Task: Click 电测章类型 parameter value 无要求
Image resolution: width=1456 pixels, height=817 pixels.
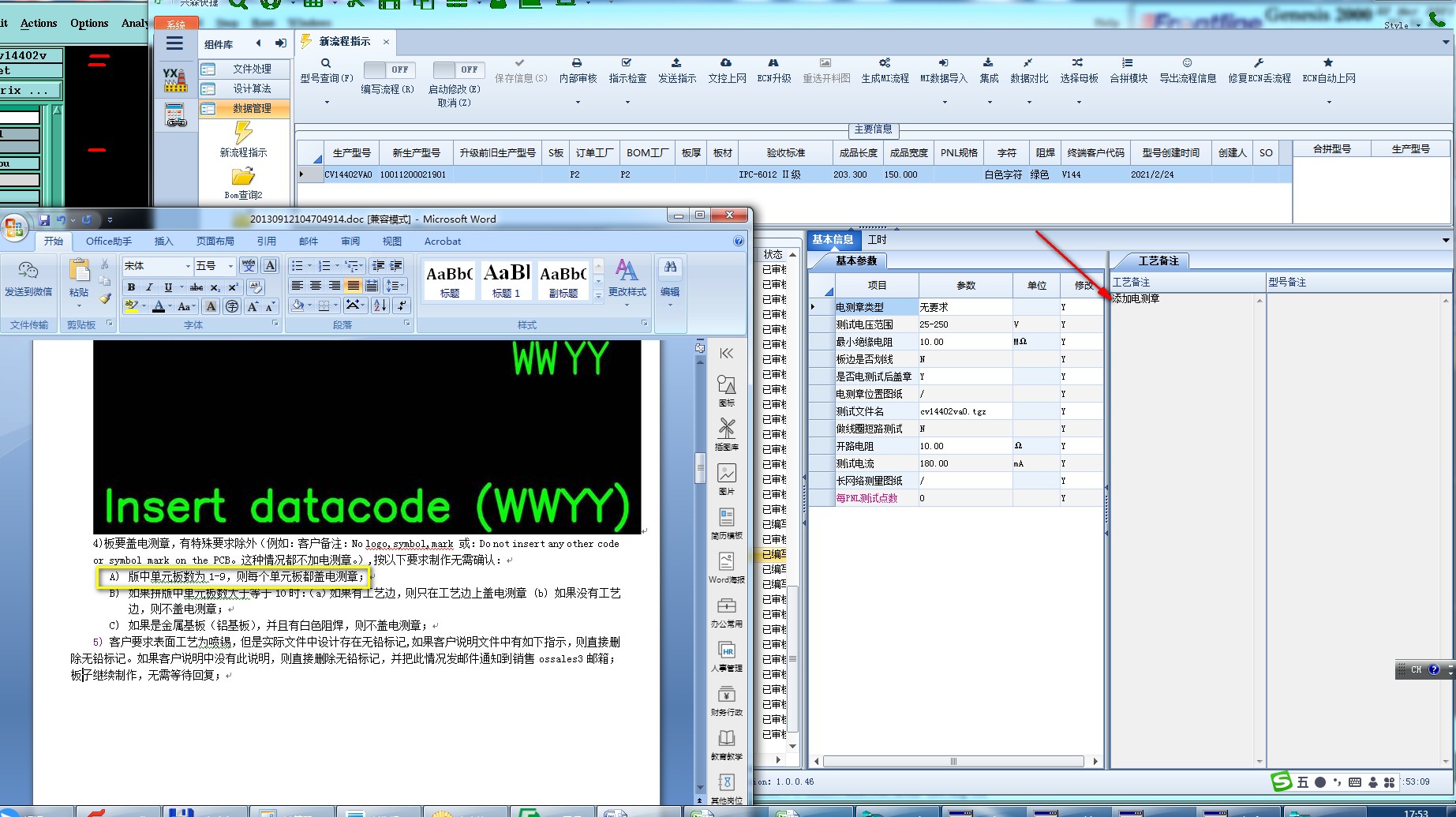Action: [964, 307]
